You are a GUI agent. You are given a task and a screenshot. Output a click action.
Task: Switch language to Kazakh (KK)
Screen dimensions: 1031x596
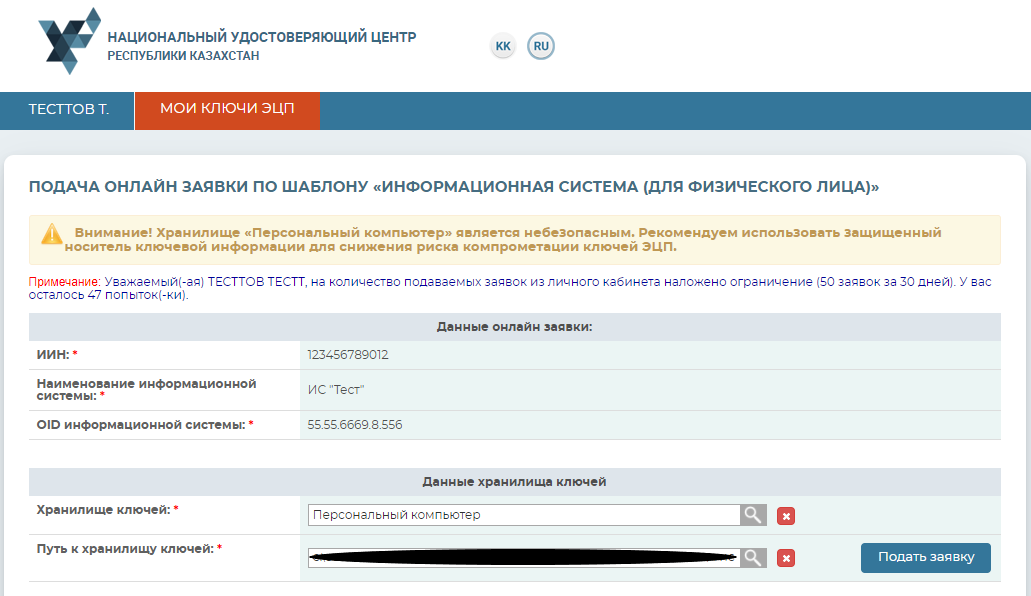tap(503, 46)
